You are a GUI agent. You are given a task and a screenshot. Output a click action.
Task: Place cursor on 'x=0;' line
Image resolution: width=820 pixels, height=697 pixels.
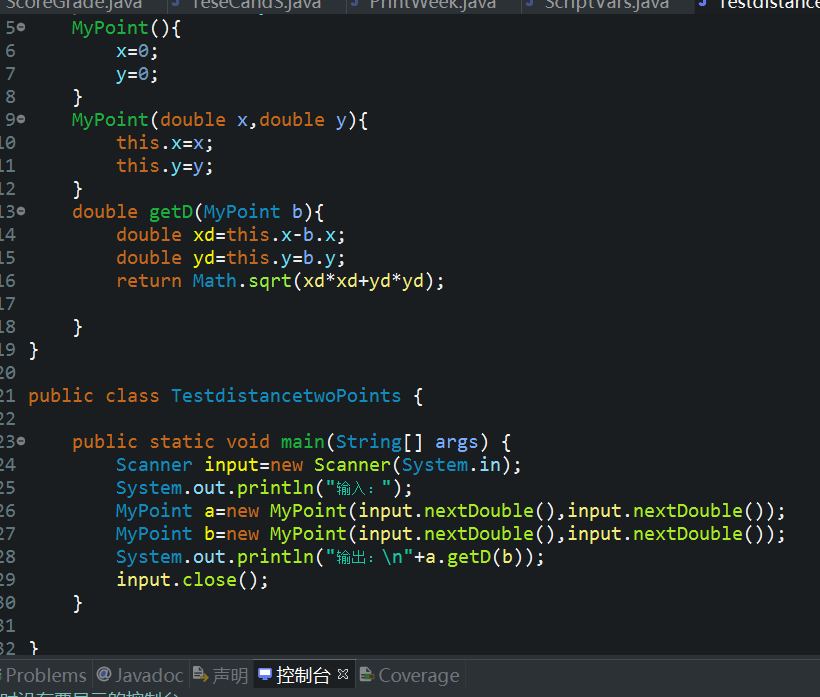[137, 51]
